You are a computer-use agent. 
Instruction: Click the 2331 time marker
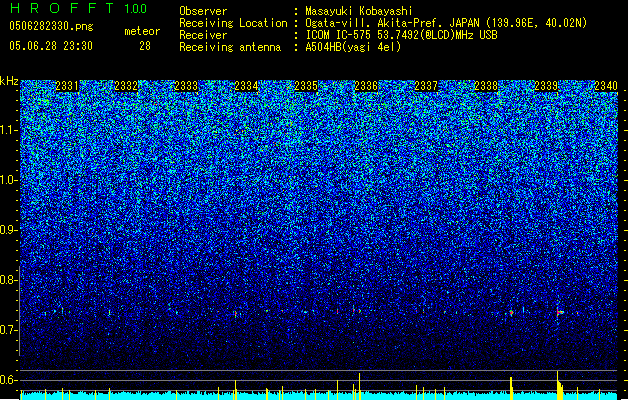click(x=67, y=86)
